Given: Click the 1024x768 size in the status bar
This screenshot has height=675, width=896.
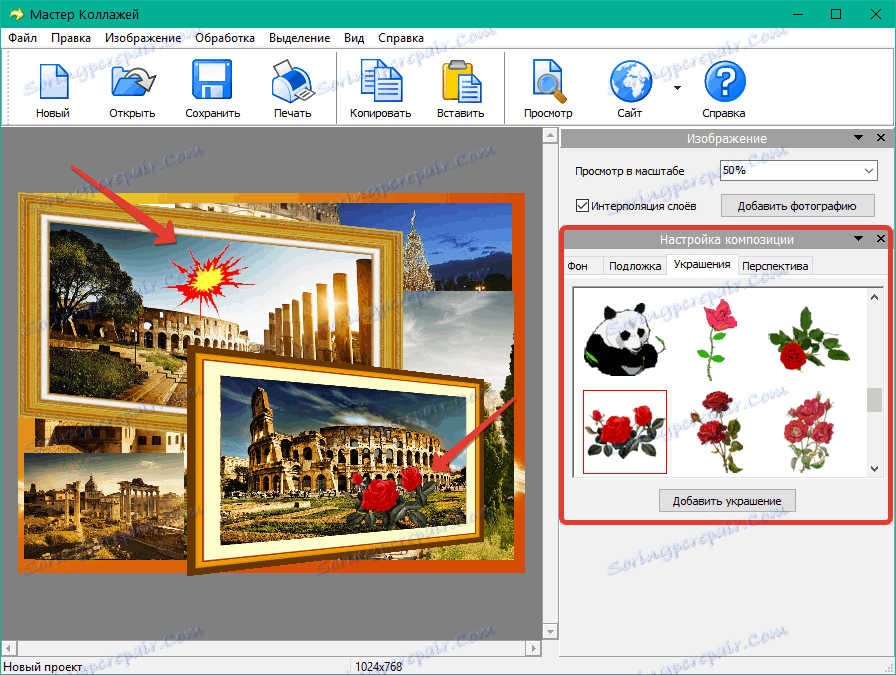Looking at the screenshot, I should [x=378, y=666].
